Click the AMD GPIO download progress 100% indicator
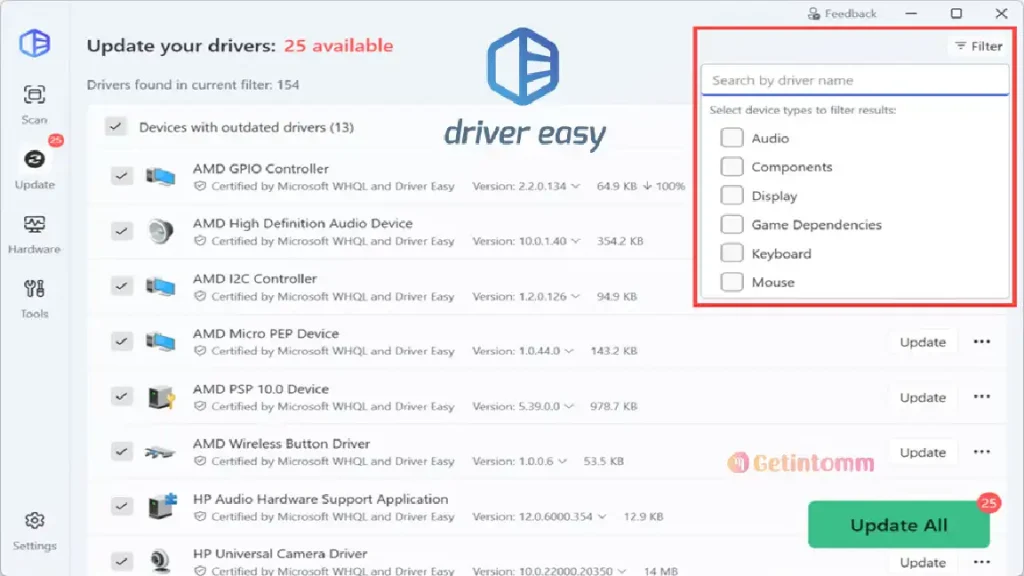Screen dimensions: 1024x576 point(664,186)
